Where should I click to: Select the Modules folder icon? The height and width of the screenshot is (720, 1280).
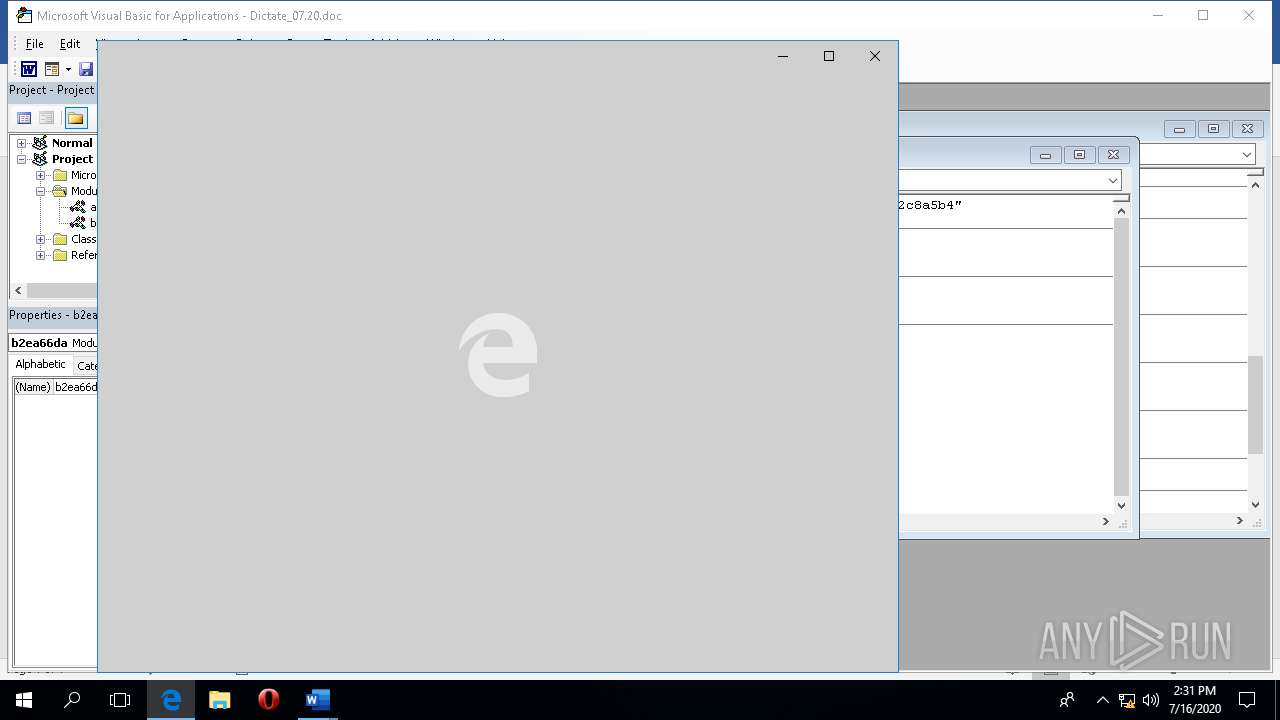click(60, 191)
